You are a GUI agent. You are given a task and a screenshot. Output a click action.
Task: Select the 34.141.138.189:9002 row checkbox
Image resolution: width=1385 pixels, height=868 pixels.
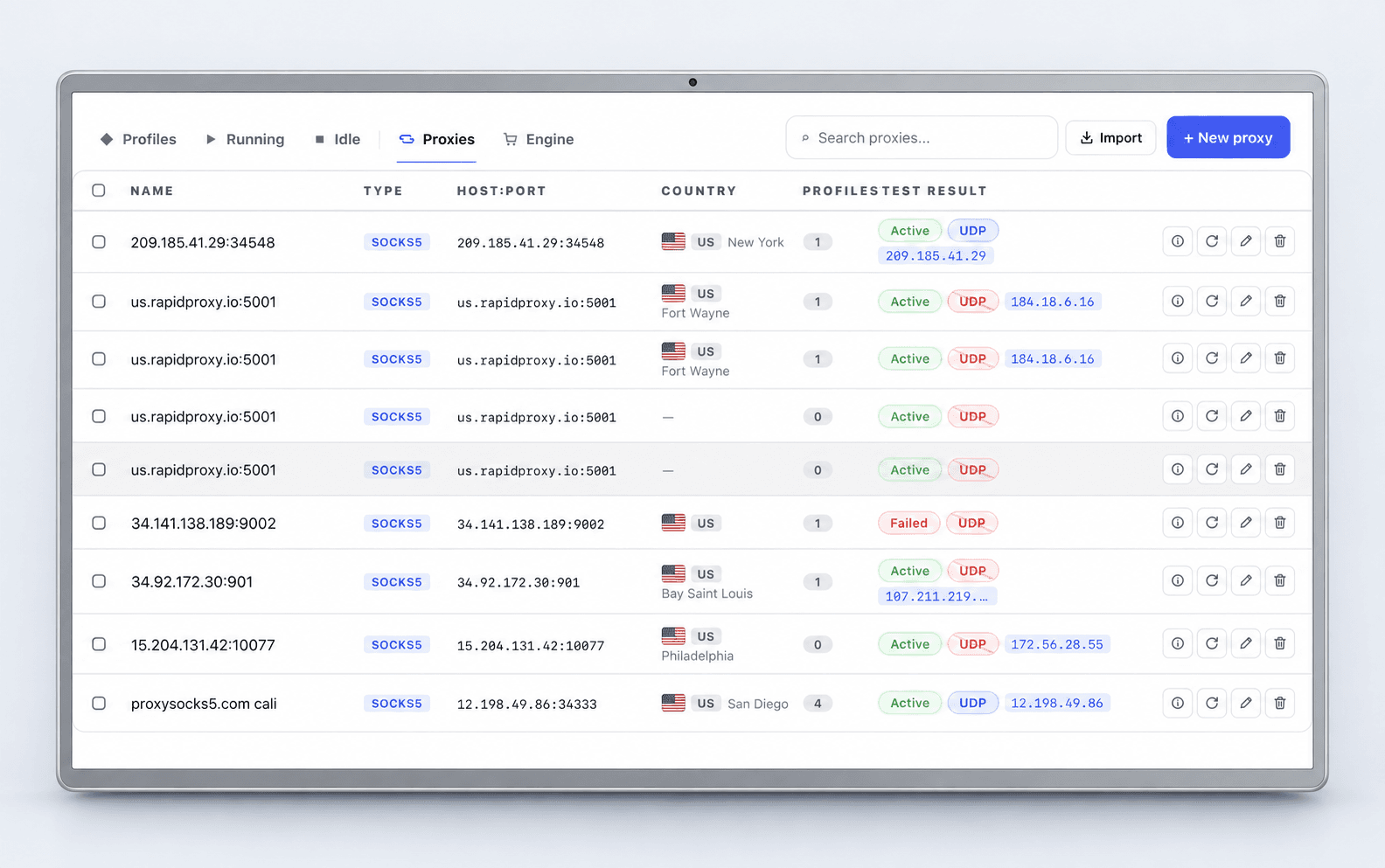(99, 523)
